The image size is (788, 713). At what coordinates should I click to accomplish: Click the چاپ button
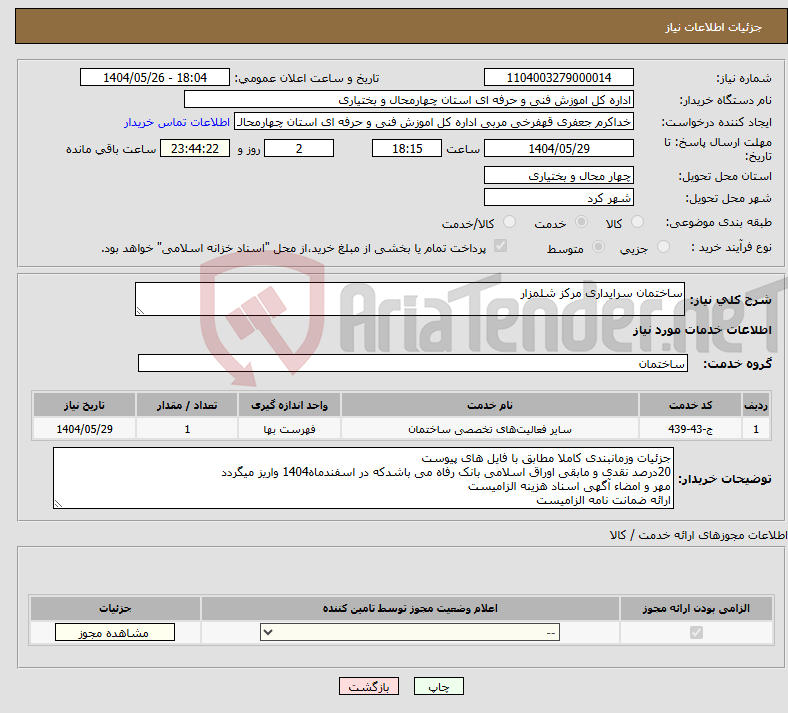[x=439, y=686]
